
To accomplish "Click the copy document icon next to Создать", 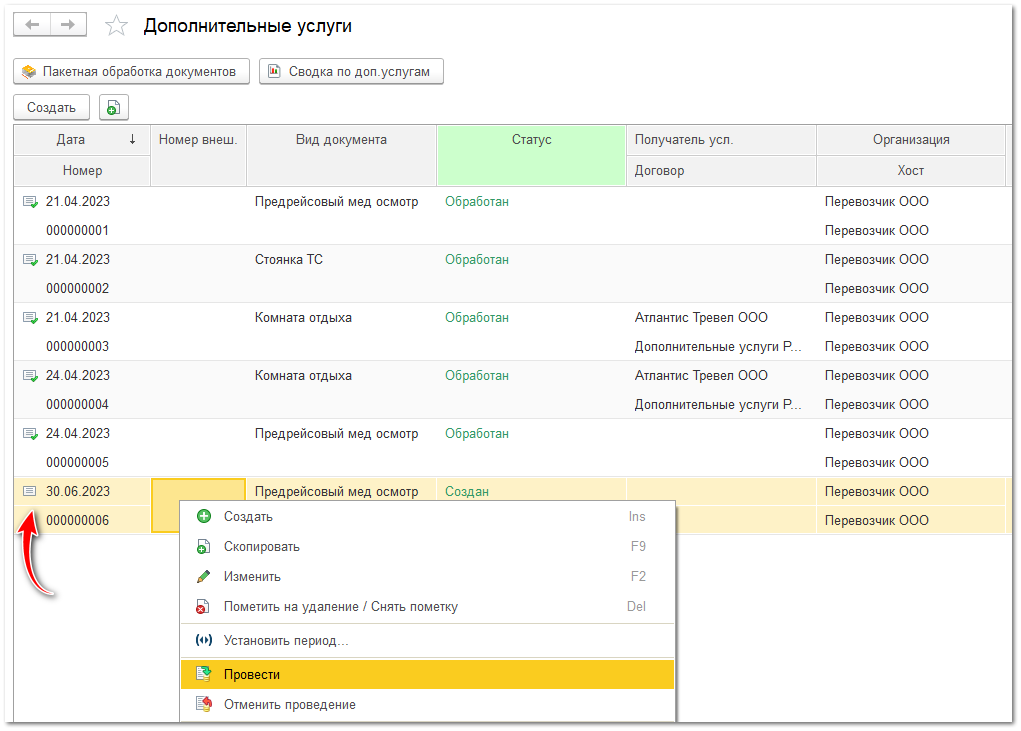I will click(114, 108).
